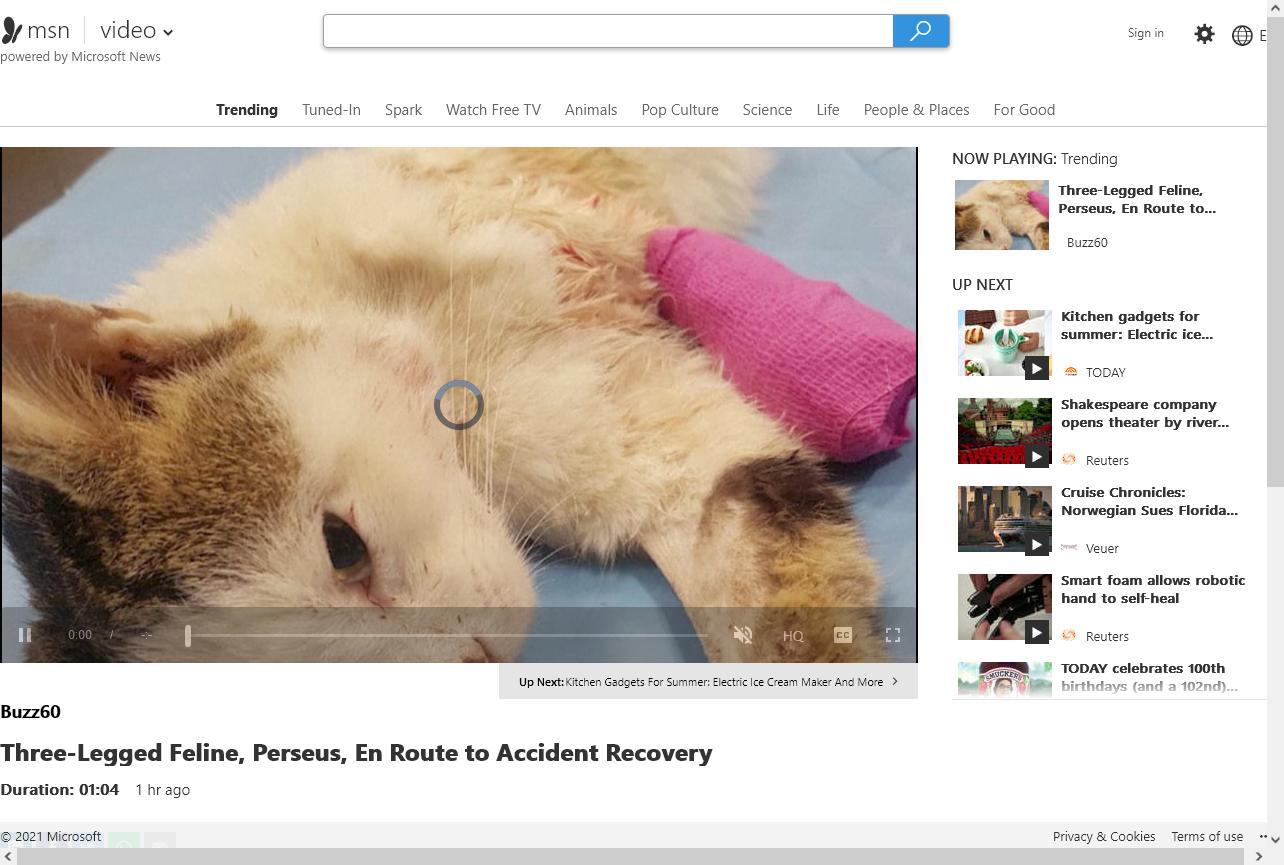Enter fullscreen video mode
The width and height of the screenshot is (1284, 865).
click(893, 635)
